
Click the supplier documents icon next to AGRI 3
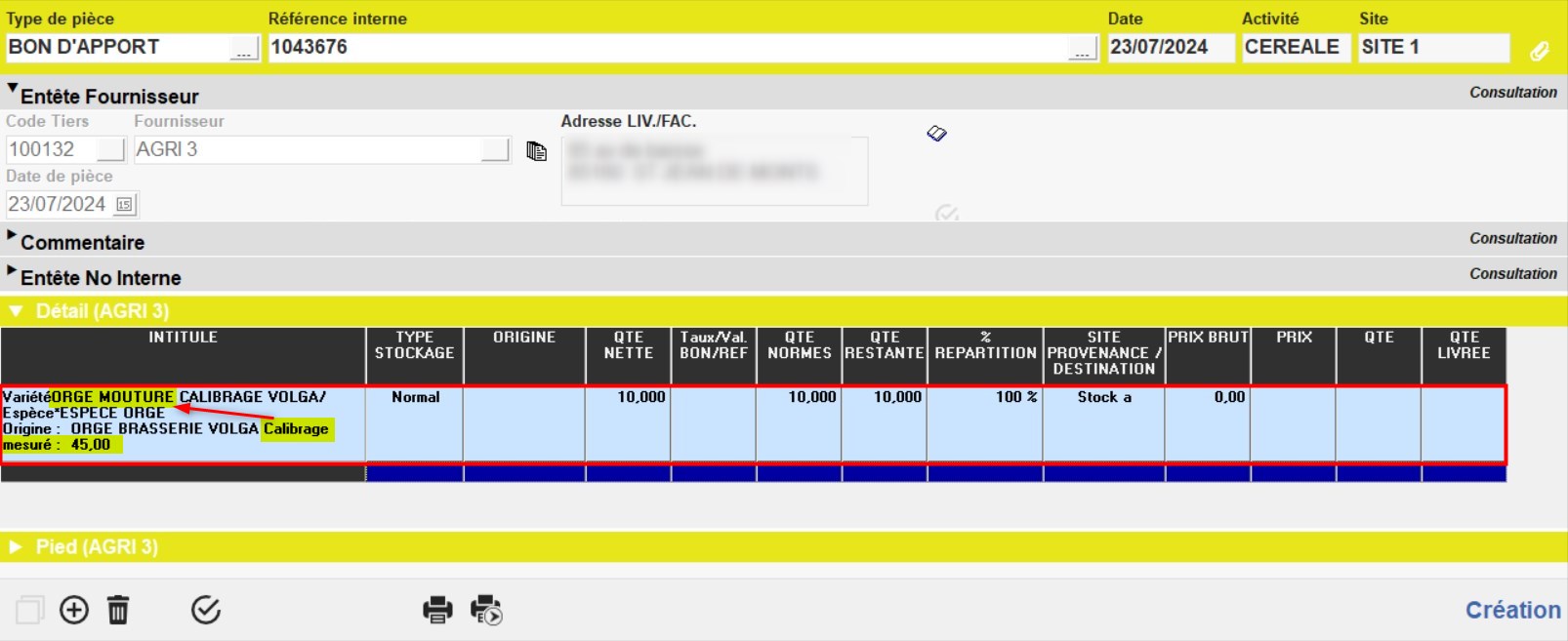[536, 151]
